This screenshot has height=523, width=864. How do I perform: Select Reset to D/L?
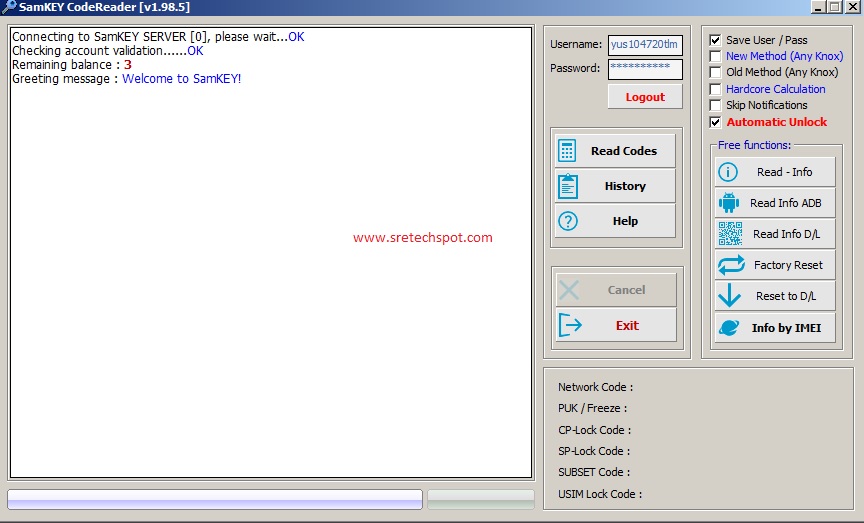[775, 296]
